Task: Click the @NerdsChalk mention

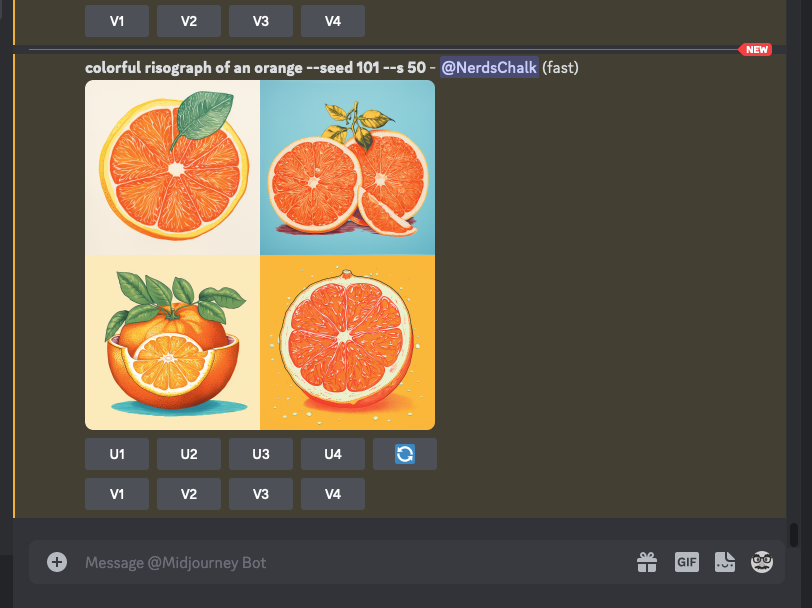Action: pyautogui.click(x=489, y=67)
